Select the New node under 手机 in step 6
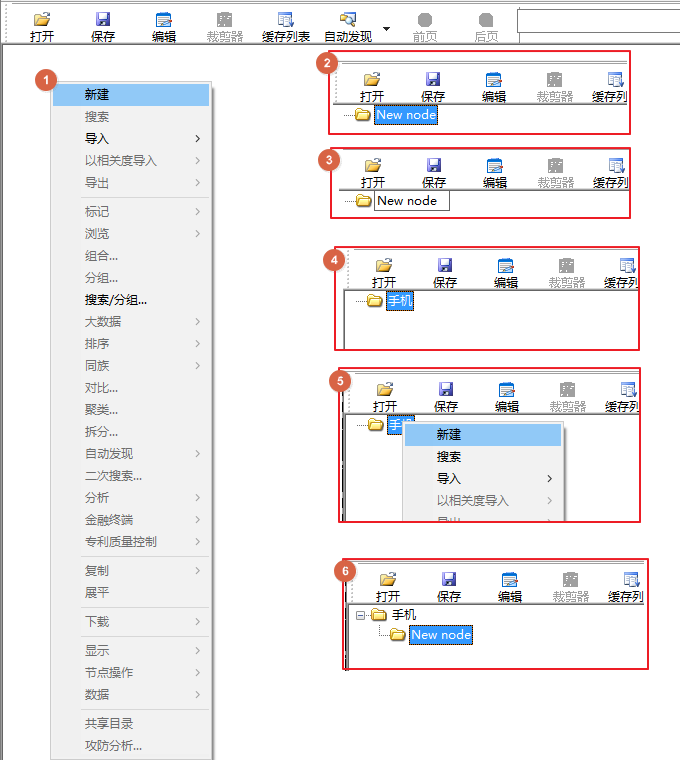Viewport: 680px width, 760px height. pos(440,635)
